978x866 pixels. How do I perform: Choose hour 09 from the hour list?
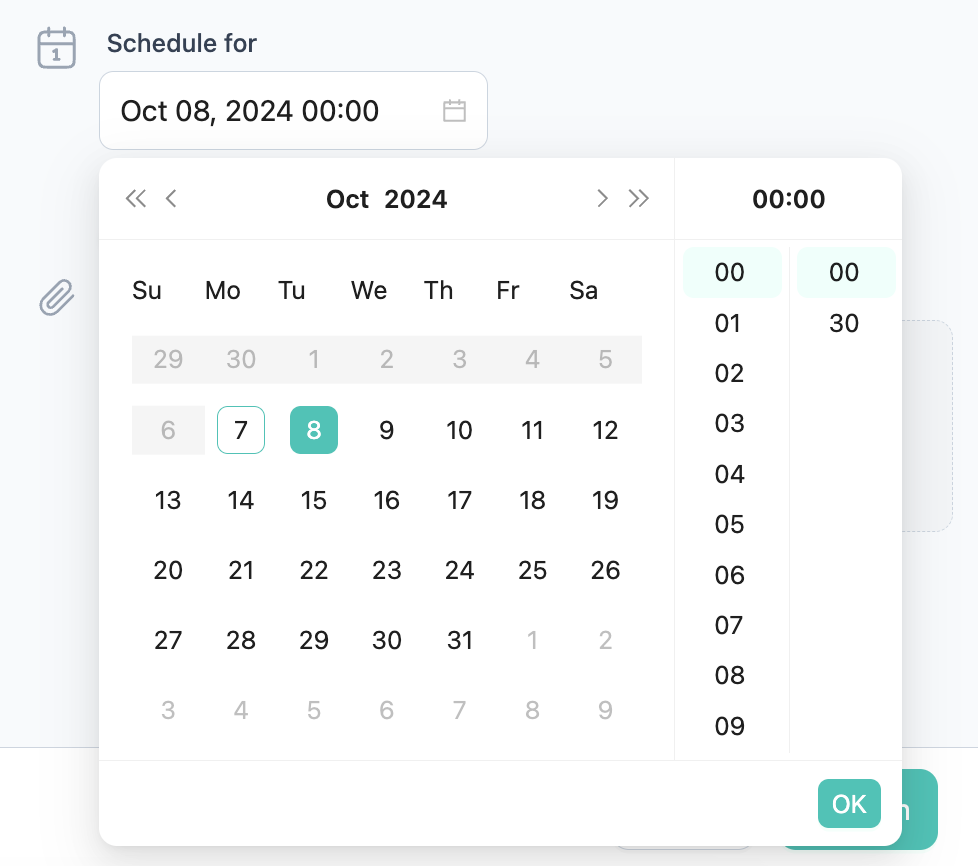730,726
